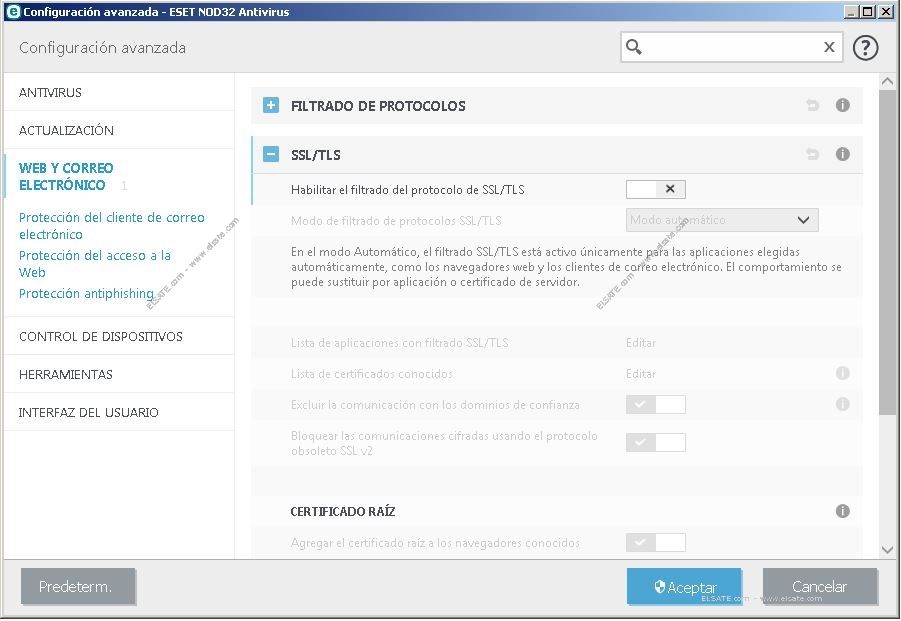This screenshot has width=901, height=621.
Task: Minimize the Configuración avanzada window
Action: 852,11
